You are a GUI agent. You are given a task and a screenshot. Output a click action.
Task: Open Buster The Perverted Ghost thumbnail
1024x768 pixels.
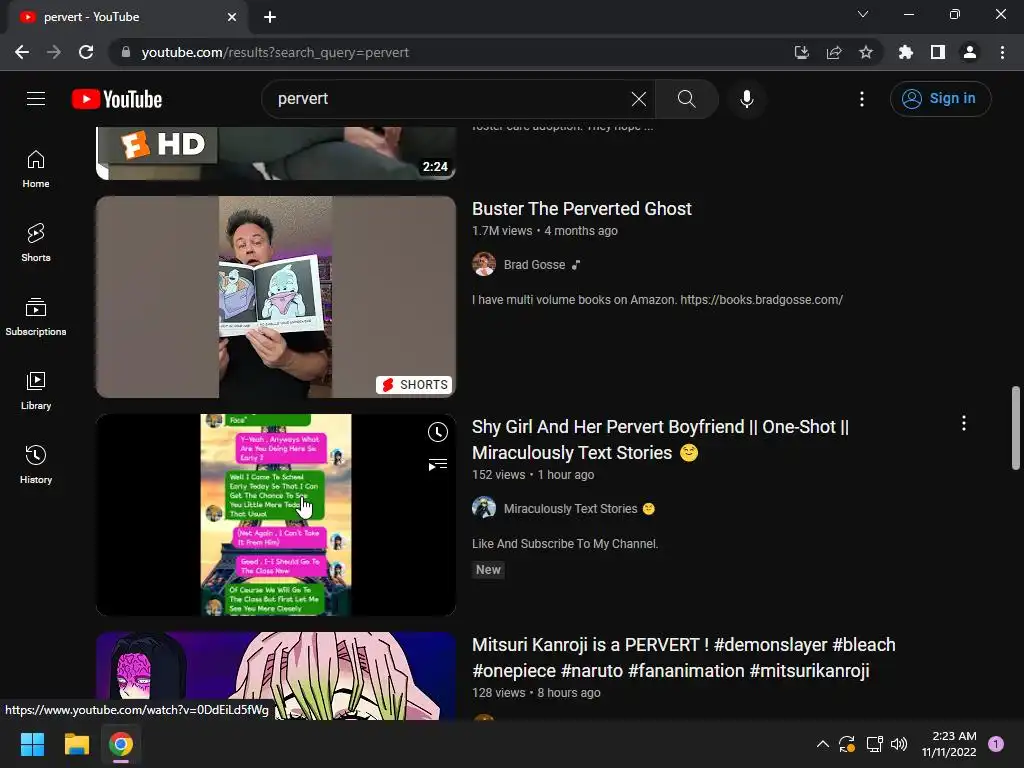[x=276, y=297]
